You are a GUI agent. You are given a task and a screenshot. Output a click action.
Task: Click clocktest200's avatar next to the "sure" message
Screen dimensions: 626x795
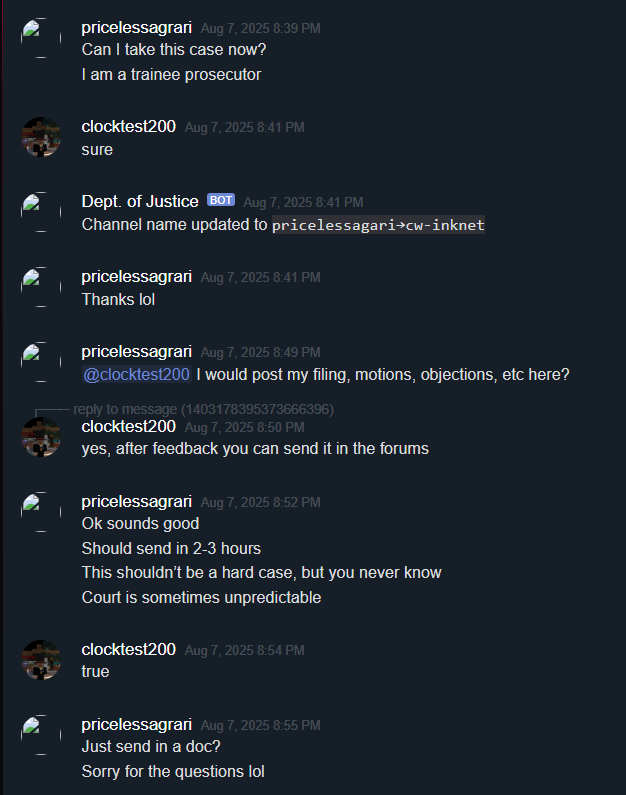click(41, 137)
